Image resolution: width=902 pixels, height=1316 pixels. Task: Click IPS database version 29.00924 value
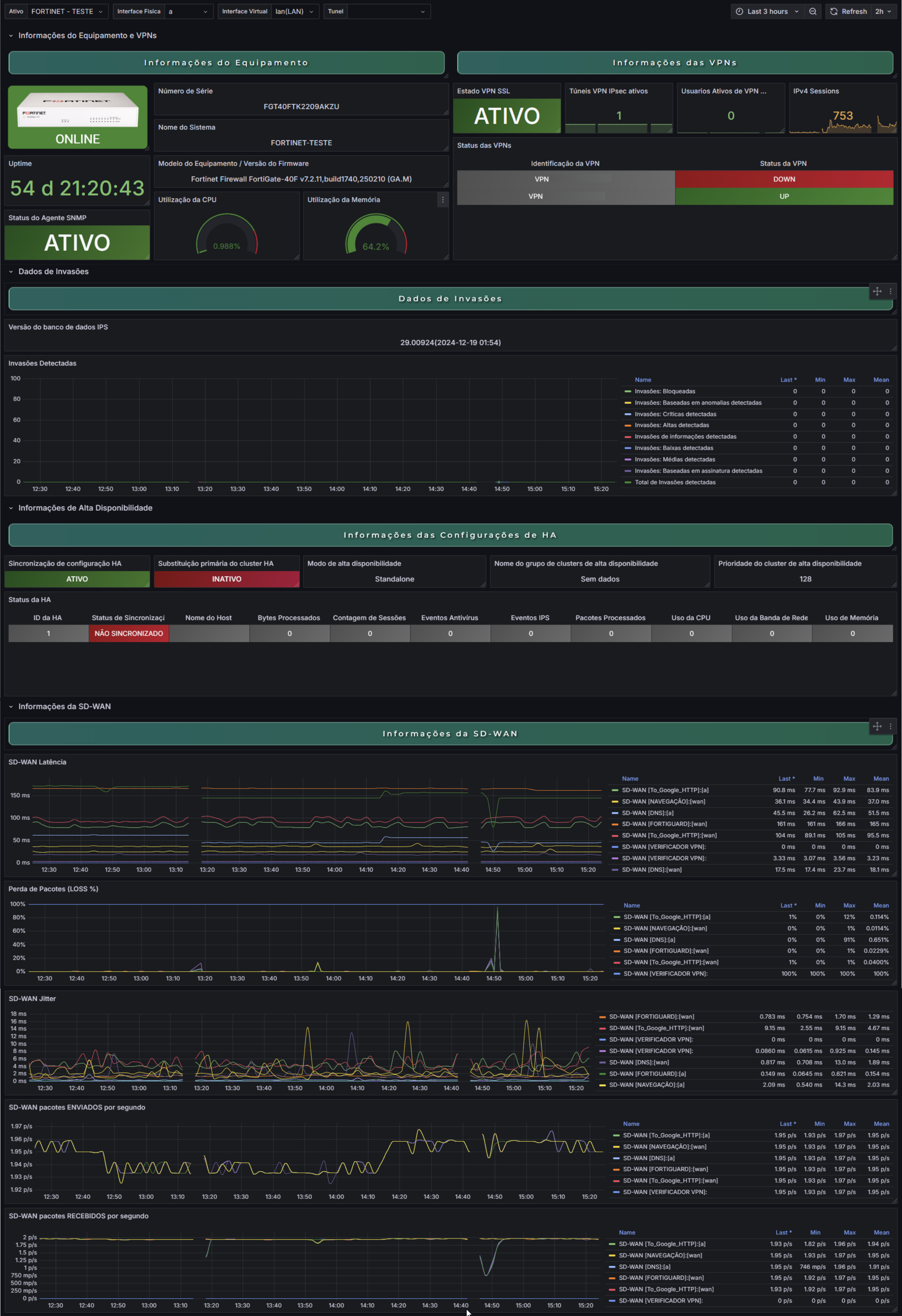coord(451,343)
